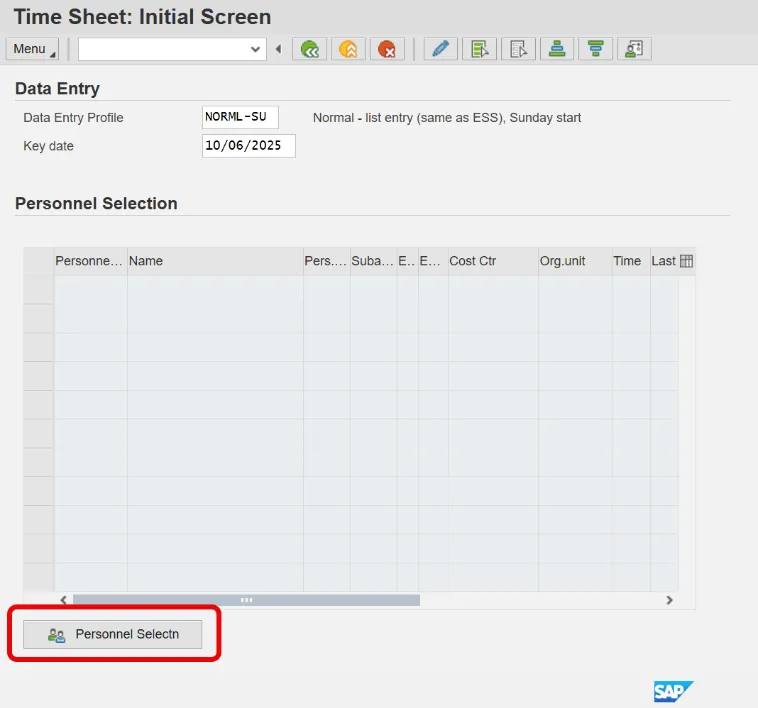Click the gray document with cursor icon
The width and height of the screenshot is (758, 708).
pyautogui.click(x=518, y=49)
